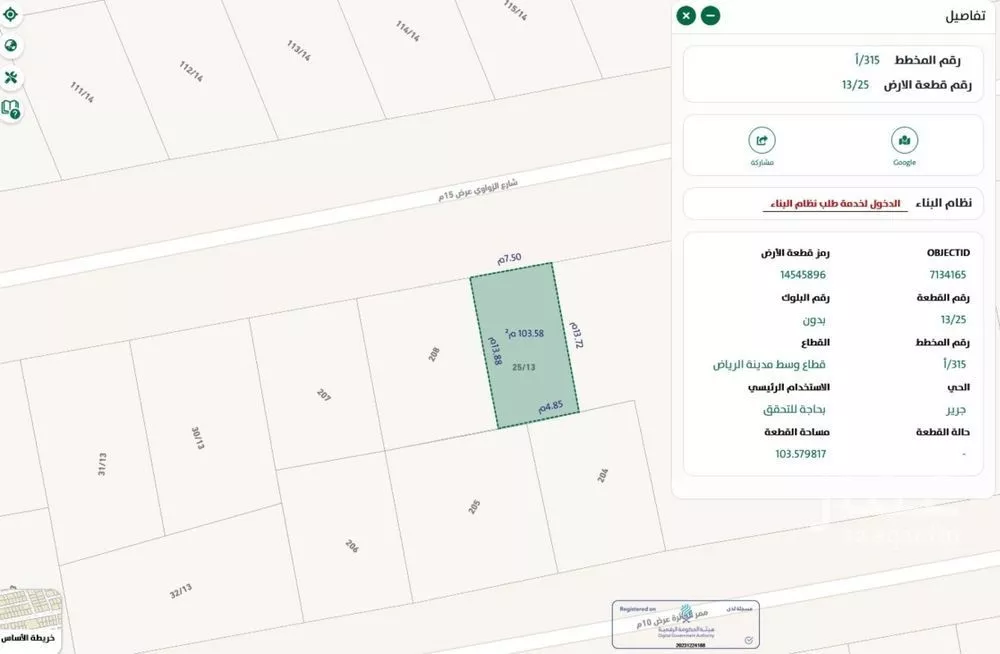Open the globe map-layers icon
This screenshot has height=654, width=1000.
click(x=11, y=45)
